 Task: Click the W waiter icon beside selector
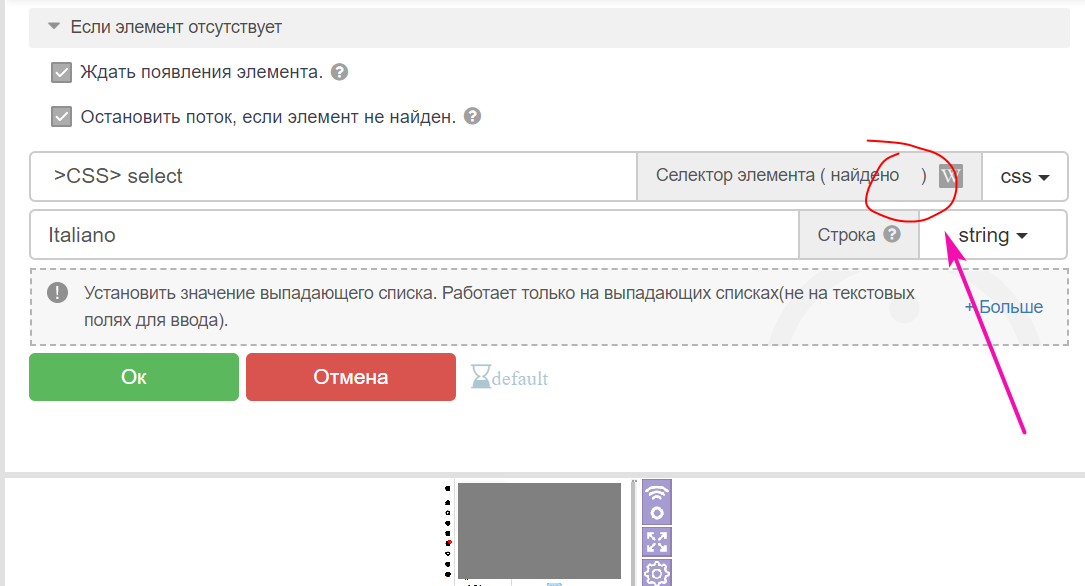[x=950, y=176]
